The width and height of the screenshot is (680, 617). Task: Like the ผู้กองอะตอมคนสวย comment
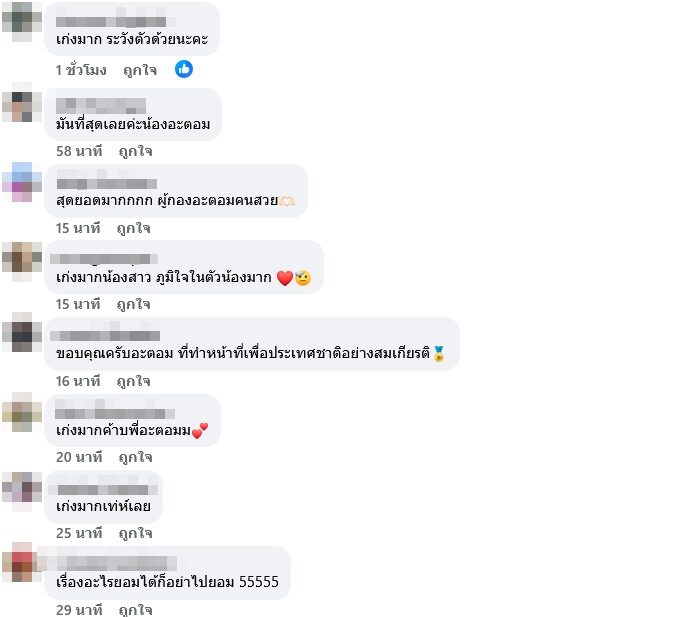point(134,228)
